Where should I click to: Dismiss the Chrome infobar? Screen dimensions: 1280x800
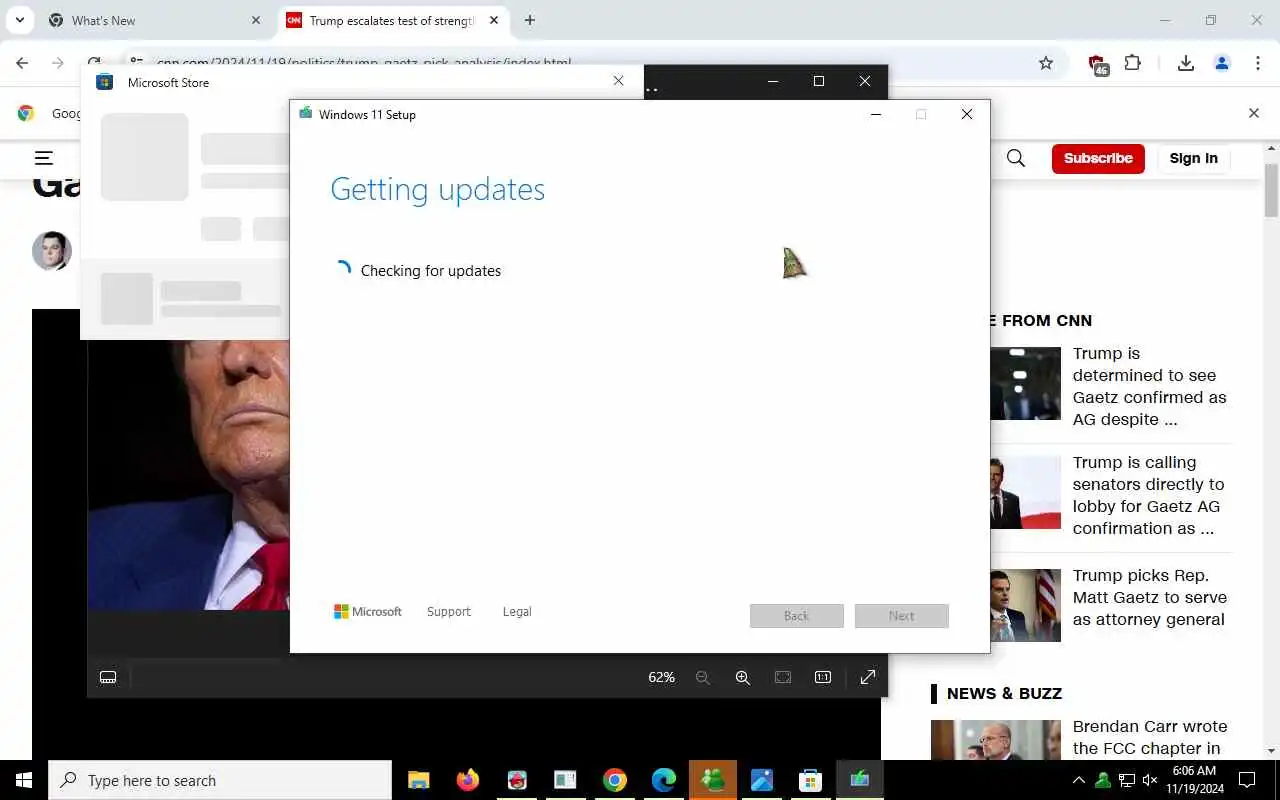click(1254, 113)
